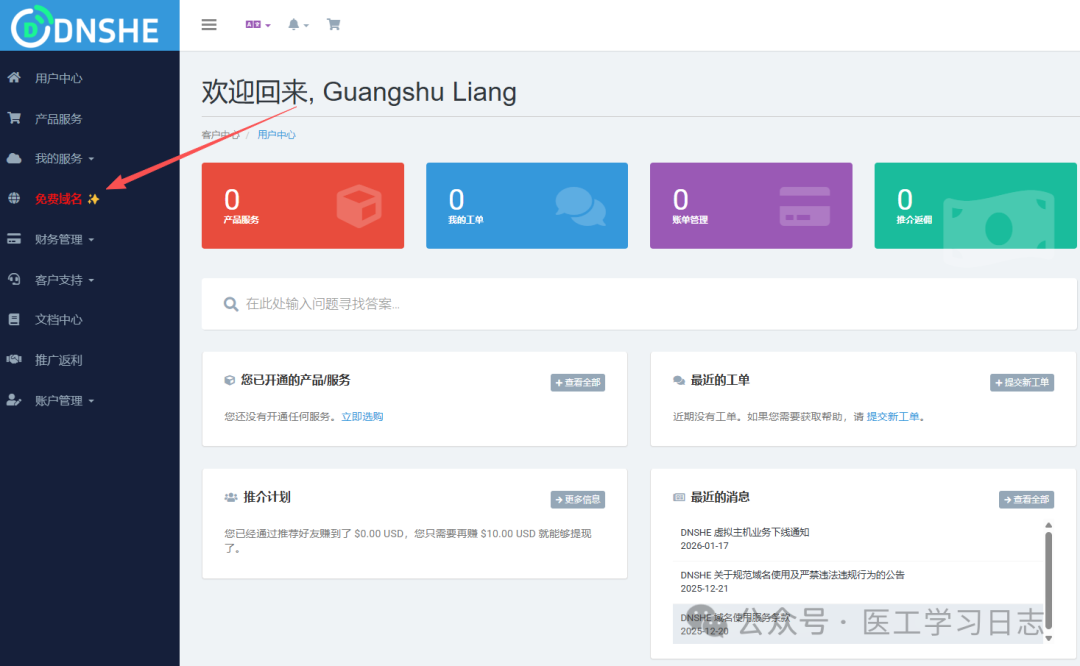This screenshot has height=666, width=1080.
Task: Click the cart icon beside 产品服务
Action: (14, 118)
